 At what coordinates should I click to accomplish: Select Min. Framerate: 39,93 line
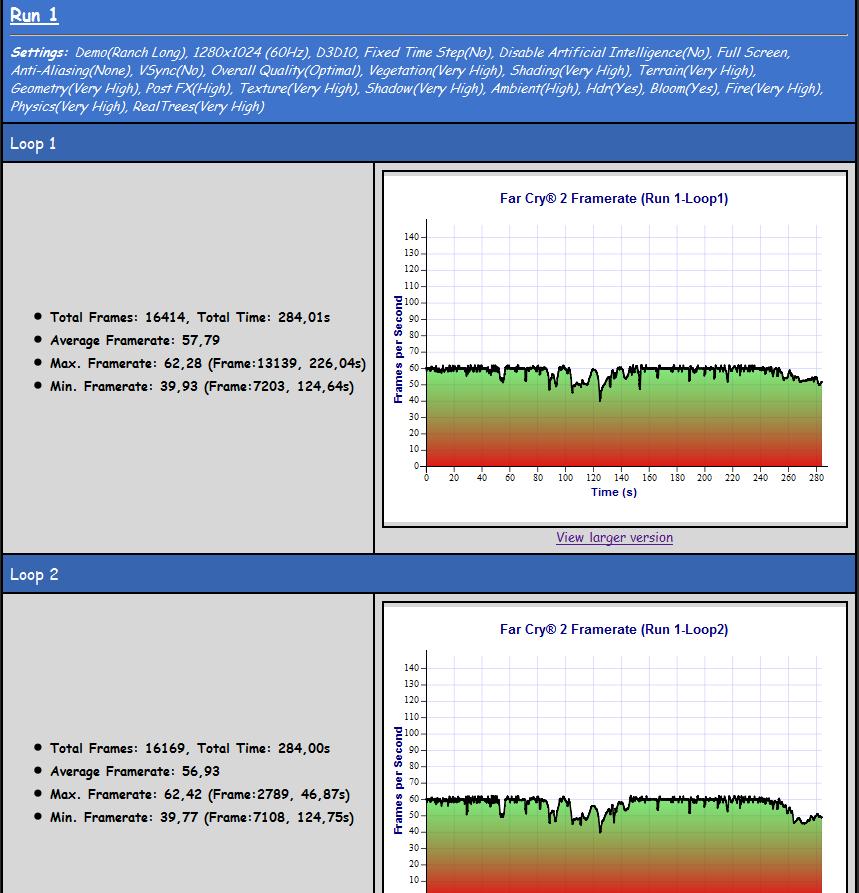[202, 387]
